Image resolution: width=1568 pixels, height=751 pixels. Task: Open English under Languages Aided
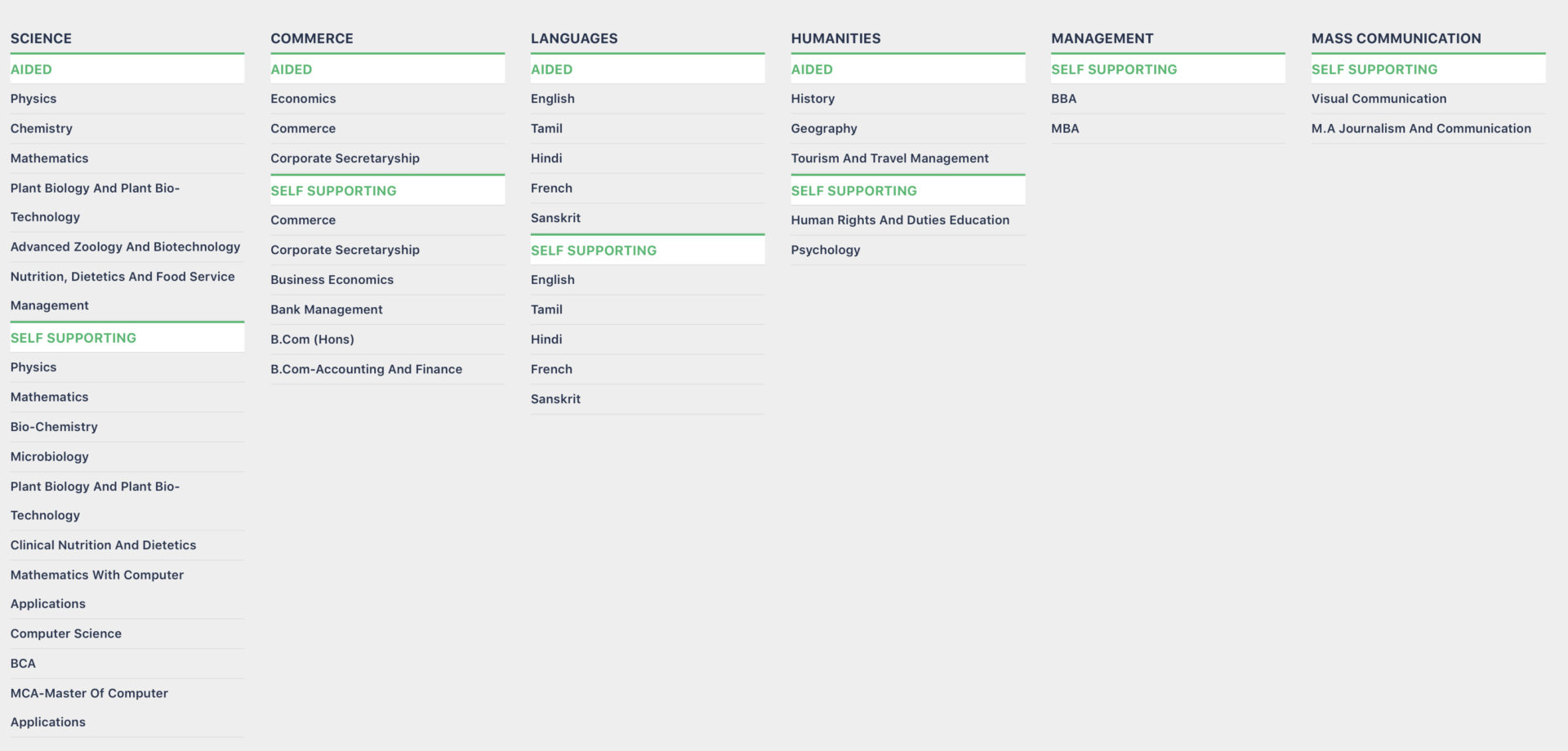pos(553,99)
